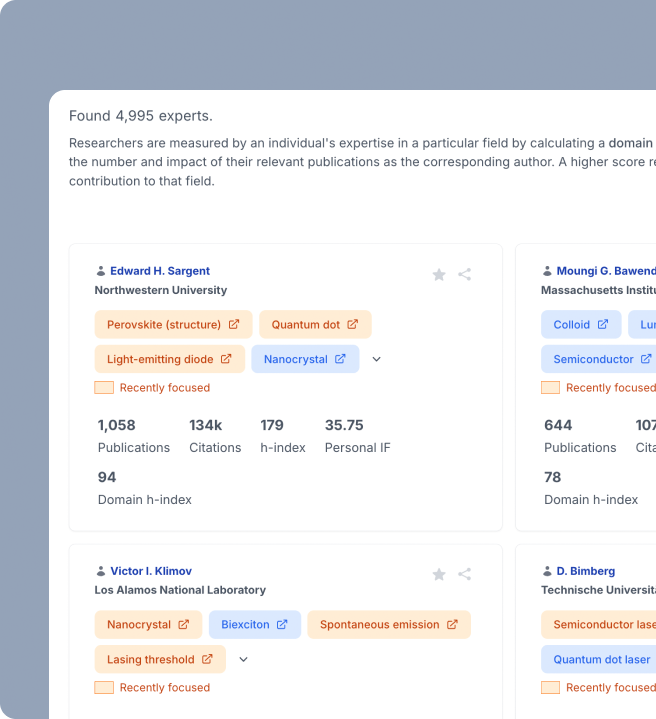Click Sargent's 134k Citations value

coord(205,425)
